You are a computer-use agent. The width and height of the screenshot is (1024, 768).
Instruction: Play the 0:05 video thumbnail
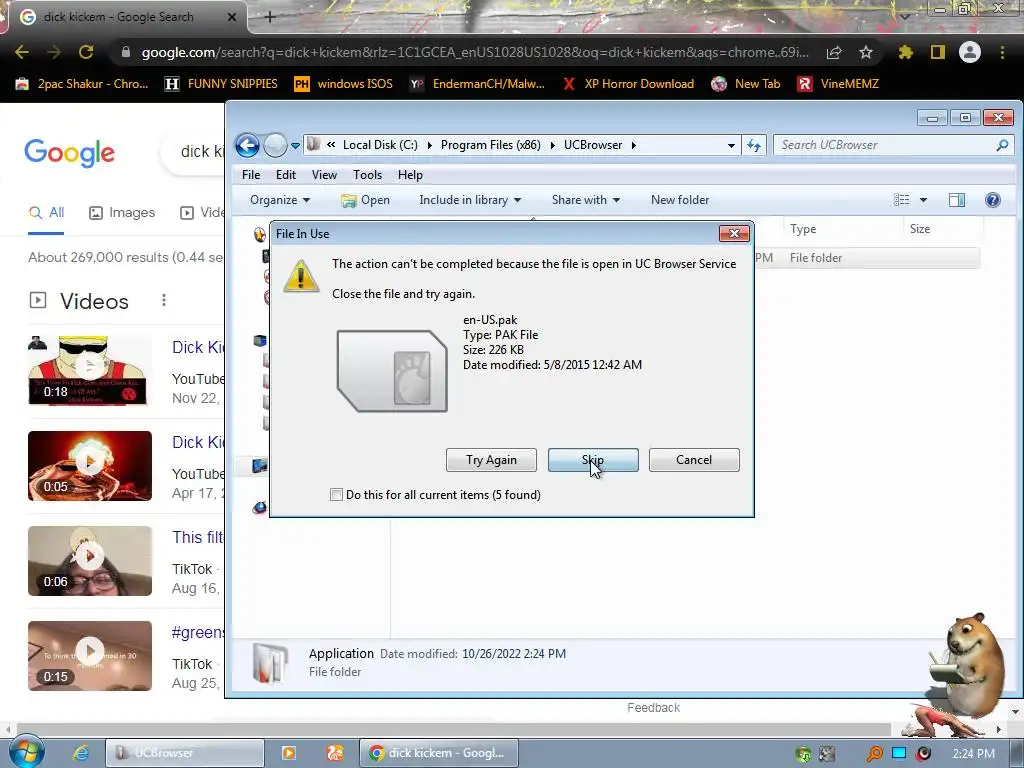point(89,466)
